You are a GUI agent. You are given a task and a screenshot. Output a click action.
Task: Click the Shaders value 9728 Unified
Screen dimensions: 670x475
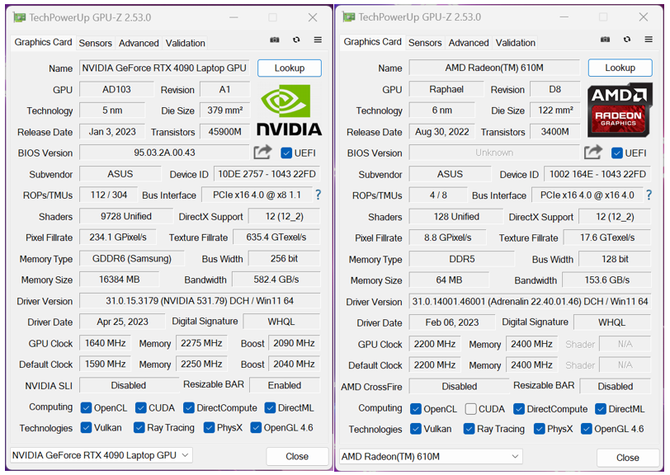(x=126, y=216)
